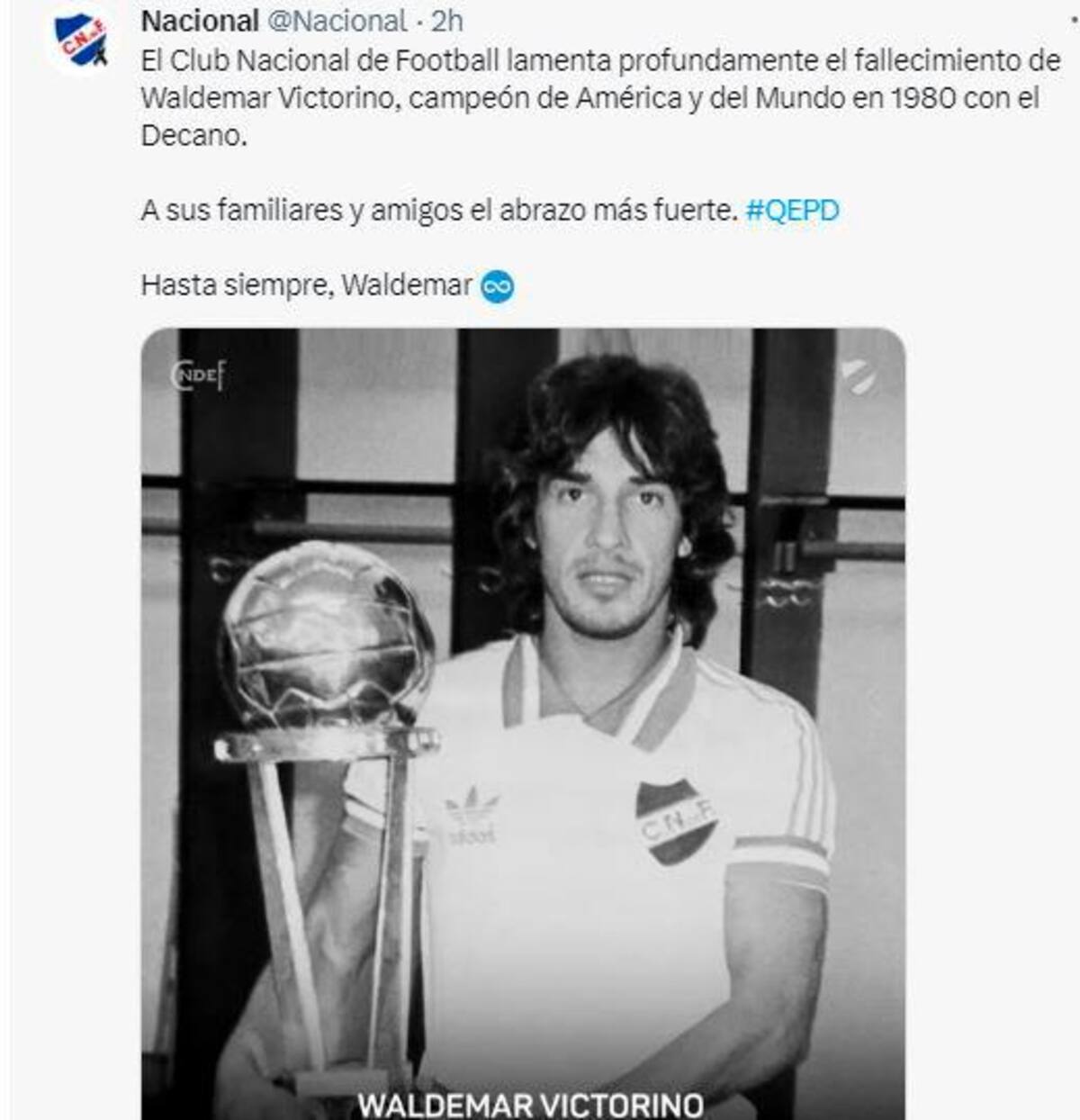Viewport: 1080px width, 1120px height.
Task: Click the "Hasta siempre, Waldemar" text
Action: (306, 285)
